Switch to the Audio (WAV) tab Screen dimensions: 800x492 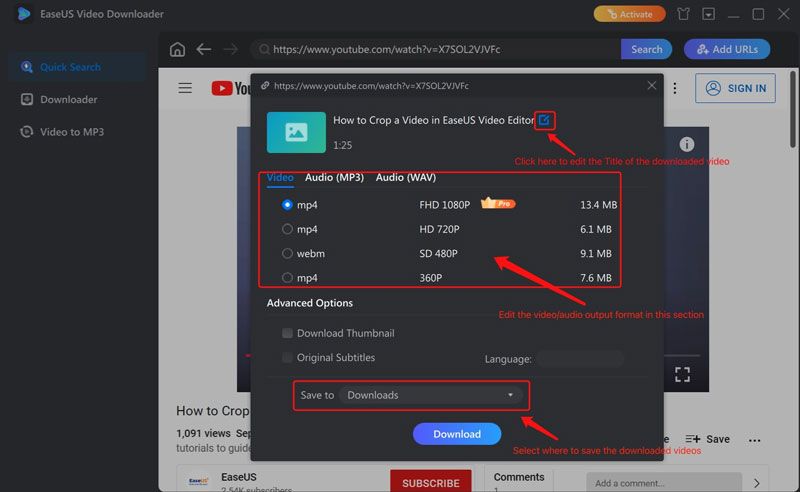406,178
